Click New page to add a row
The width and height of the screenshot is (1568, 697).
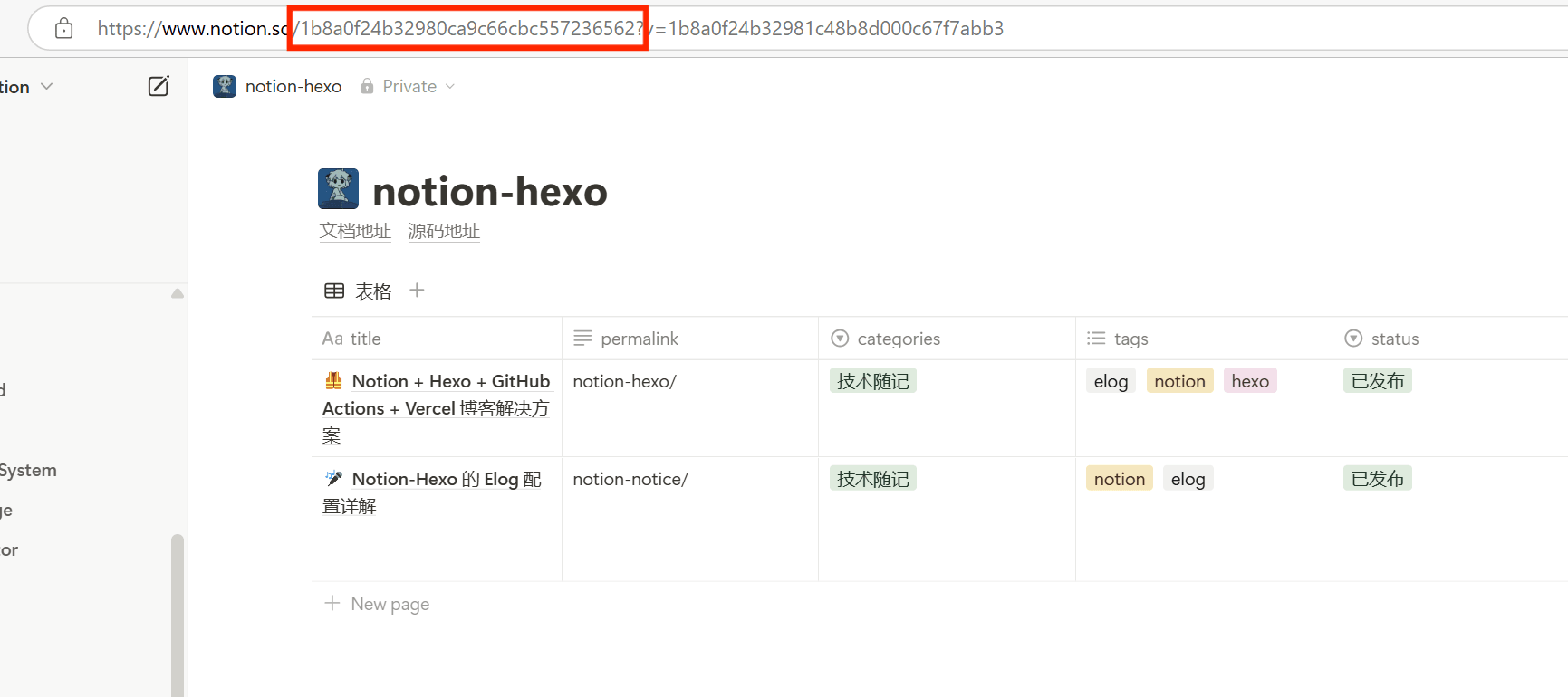390,604
